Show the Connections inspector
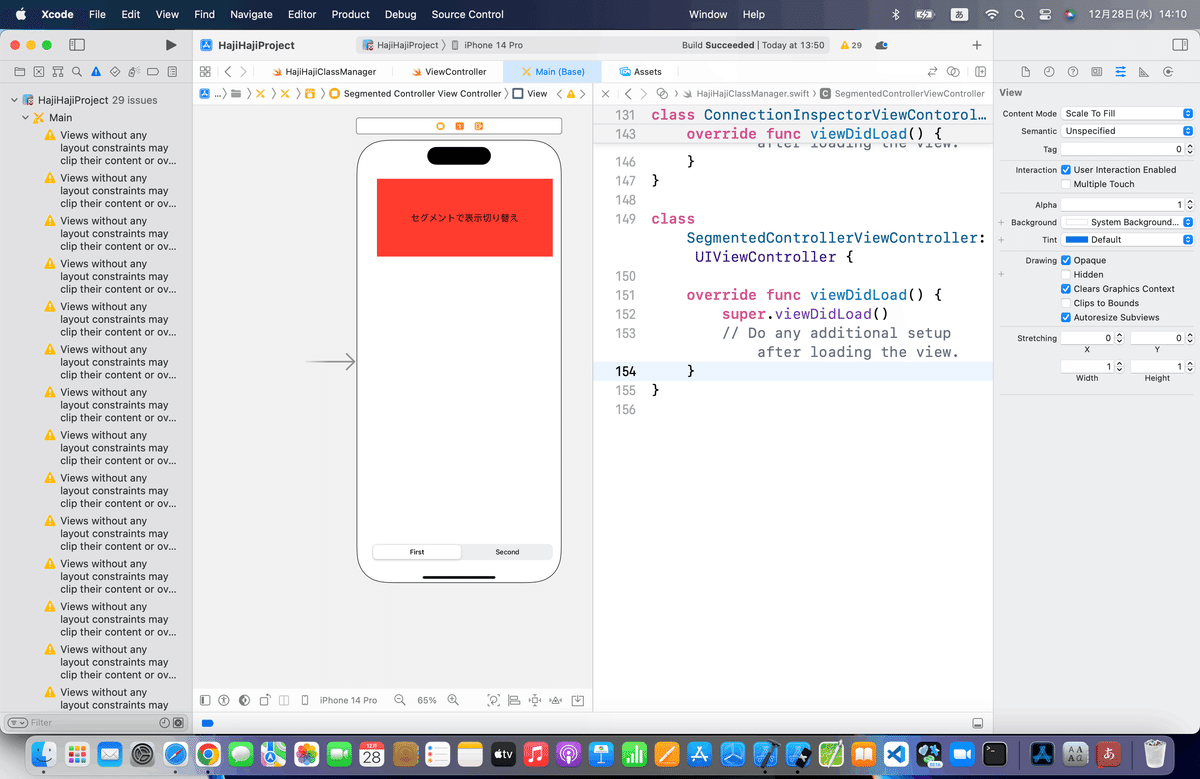The image size is (1200, 779). [1168, 72]
